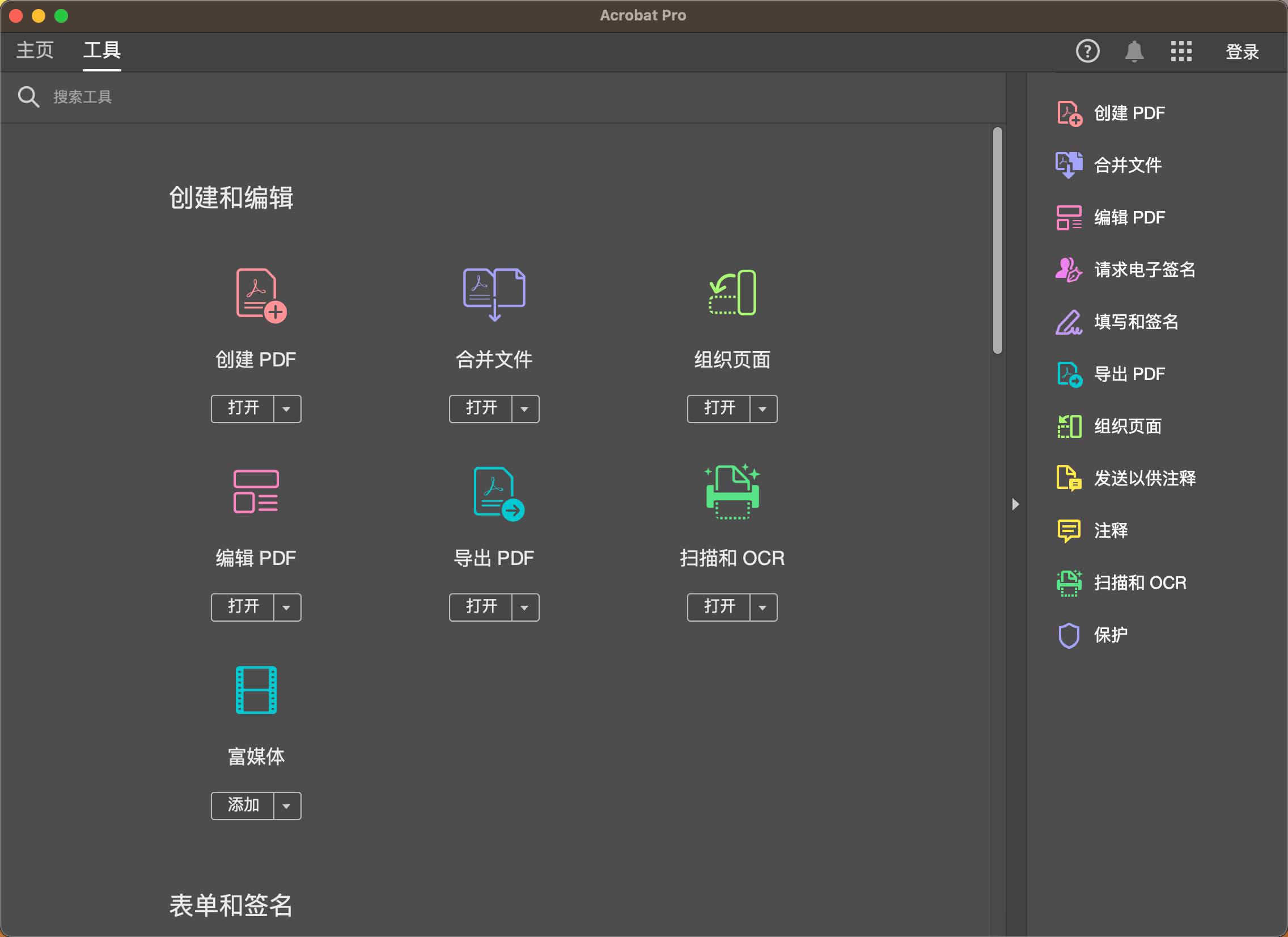Select the 填写和签名 tool icon
The image size is (1288, 937).
tap(1068, 322)
